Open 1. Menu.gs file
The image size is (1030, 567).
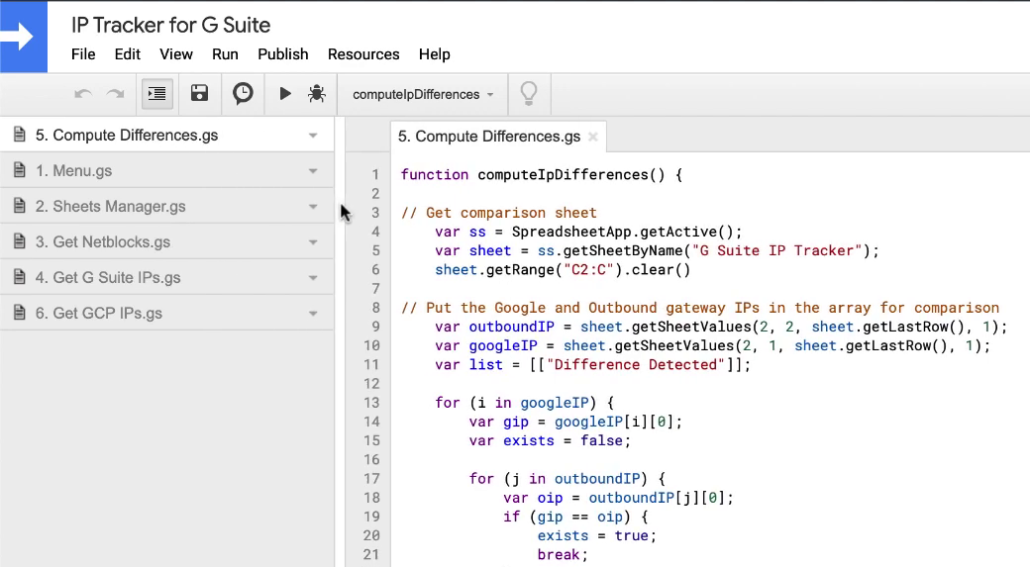pyautogui.click(x=167, y=171)
